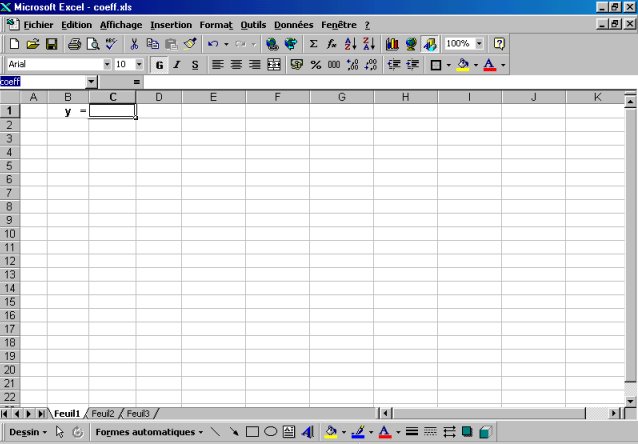The height and width of the screenshot is (444, 638).
Task: Open the borders dropdown arrow
Action: point(448,65)
